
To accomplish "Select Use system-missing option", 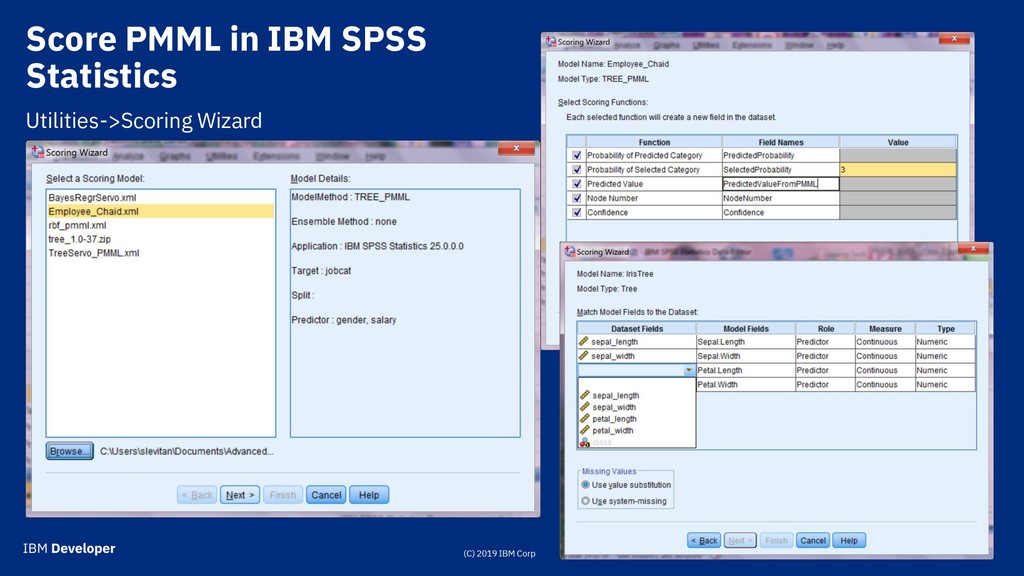I will 624,501.
